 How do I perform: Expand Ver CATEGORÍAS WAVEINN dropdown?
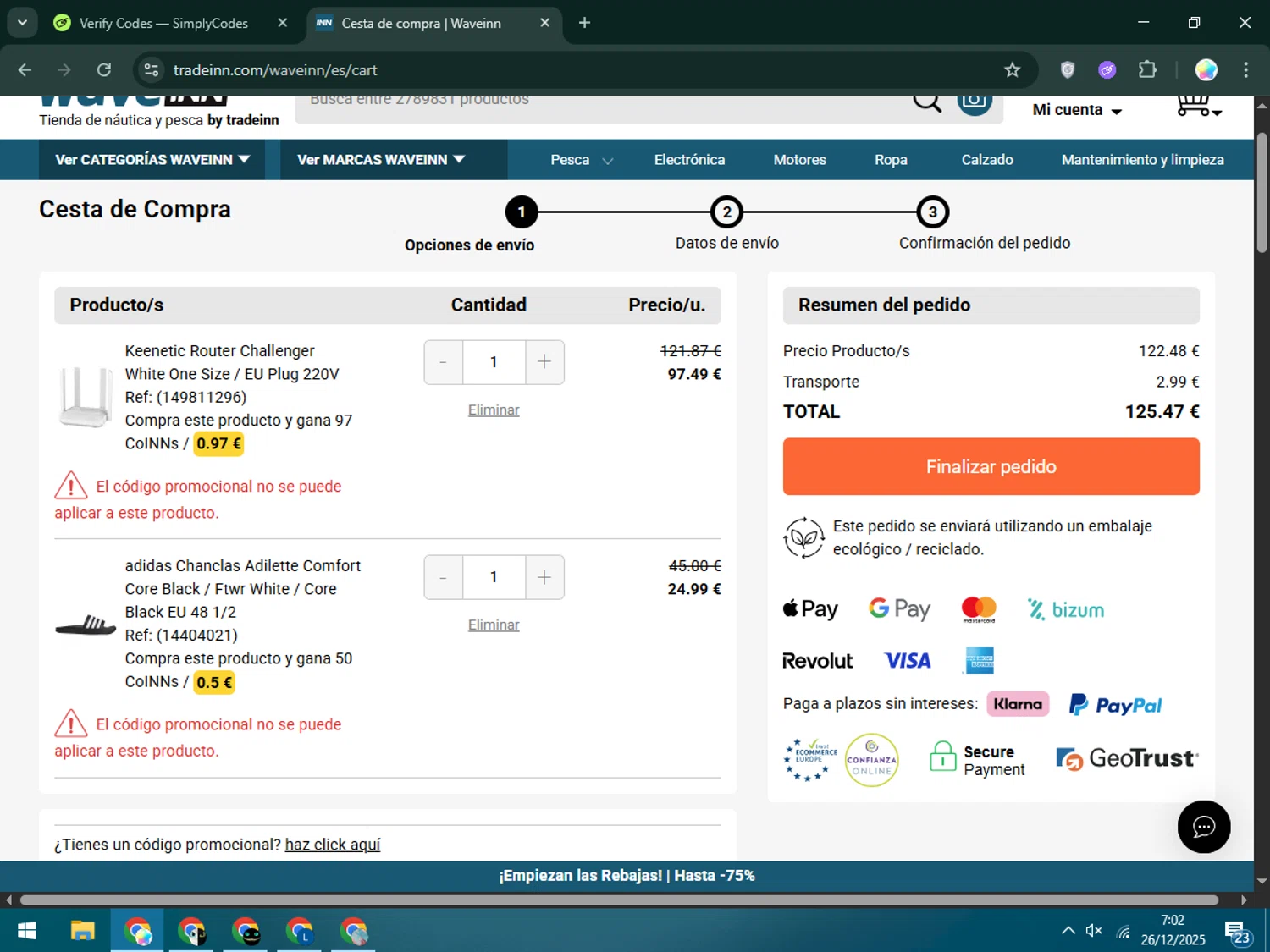(152, 160)
